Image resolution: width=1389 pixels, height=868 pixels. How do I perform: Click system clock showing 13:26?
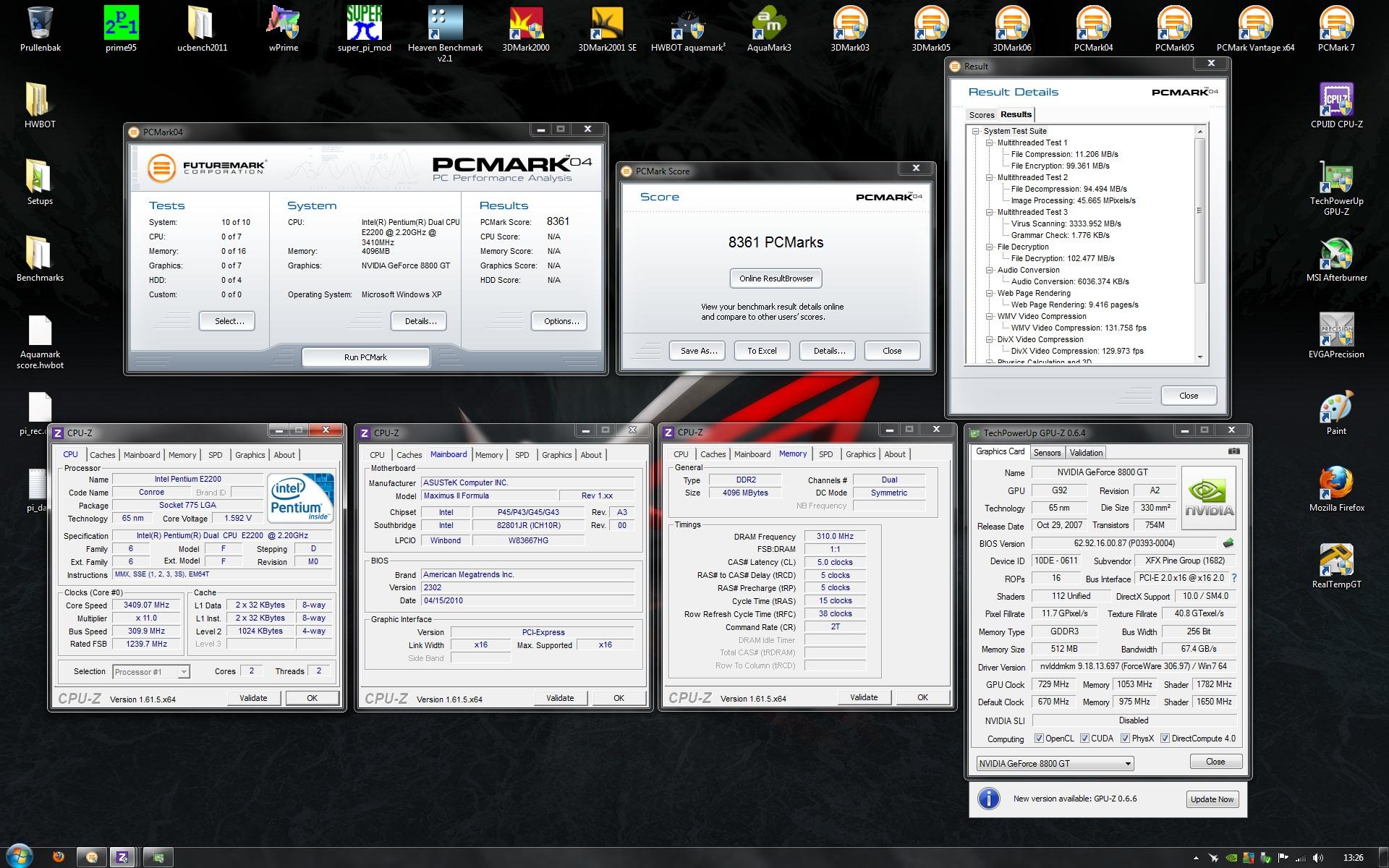[x=1353, y=858]
